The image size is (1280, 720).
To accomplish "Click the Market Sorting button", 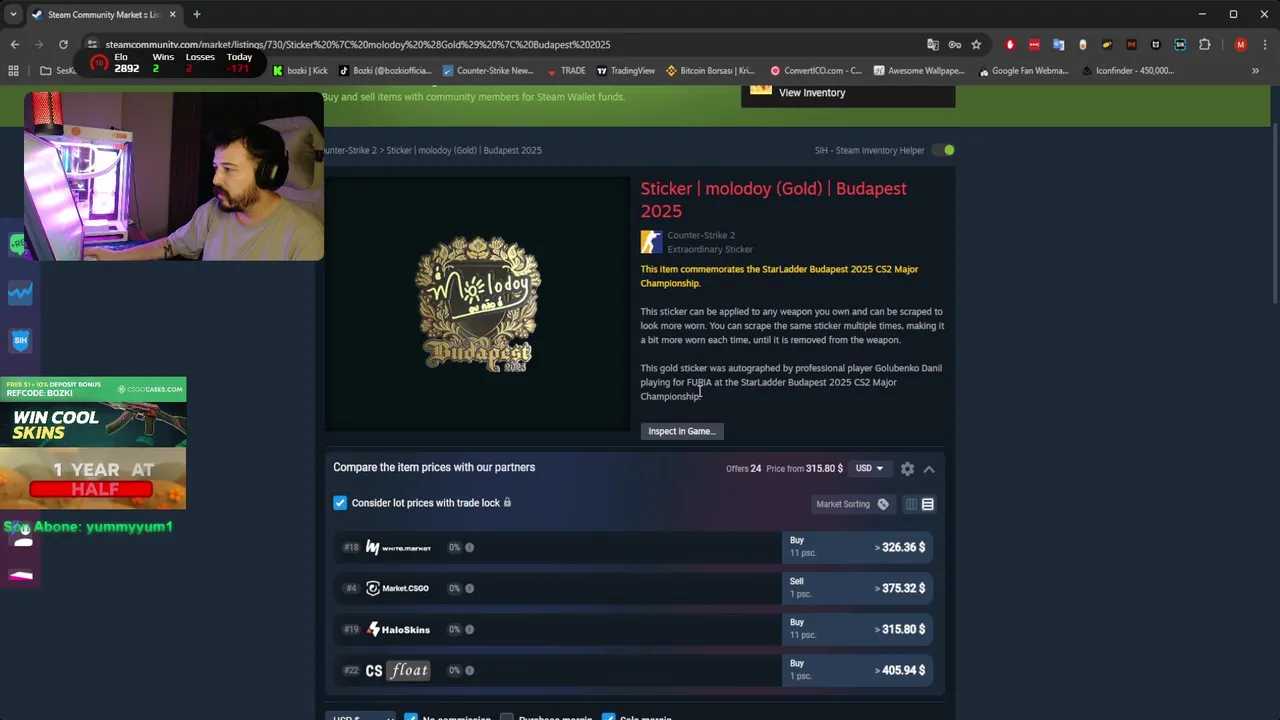I will pyautogui.click(x=852, y=504).
